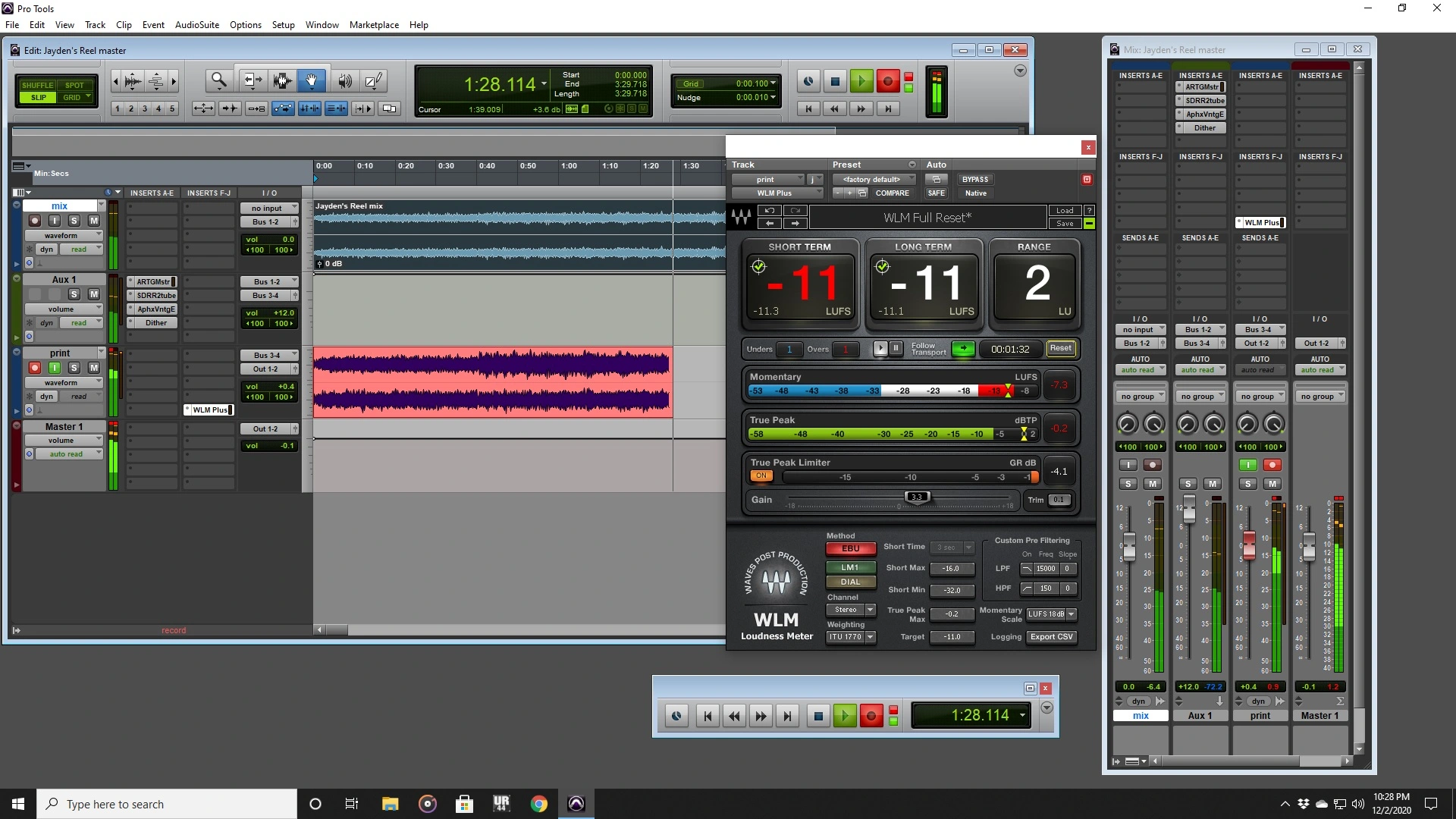The width and height of the screenshot is (1456, 819).
Task: Open the Weighting ITU 1770 dropdown
Action: [x=850, y=637]
